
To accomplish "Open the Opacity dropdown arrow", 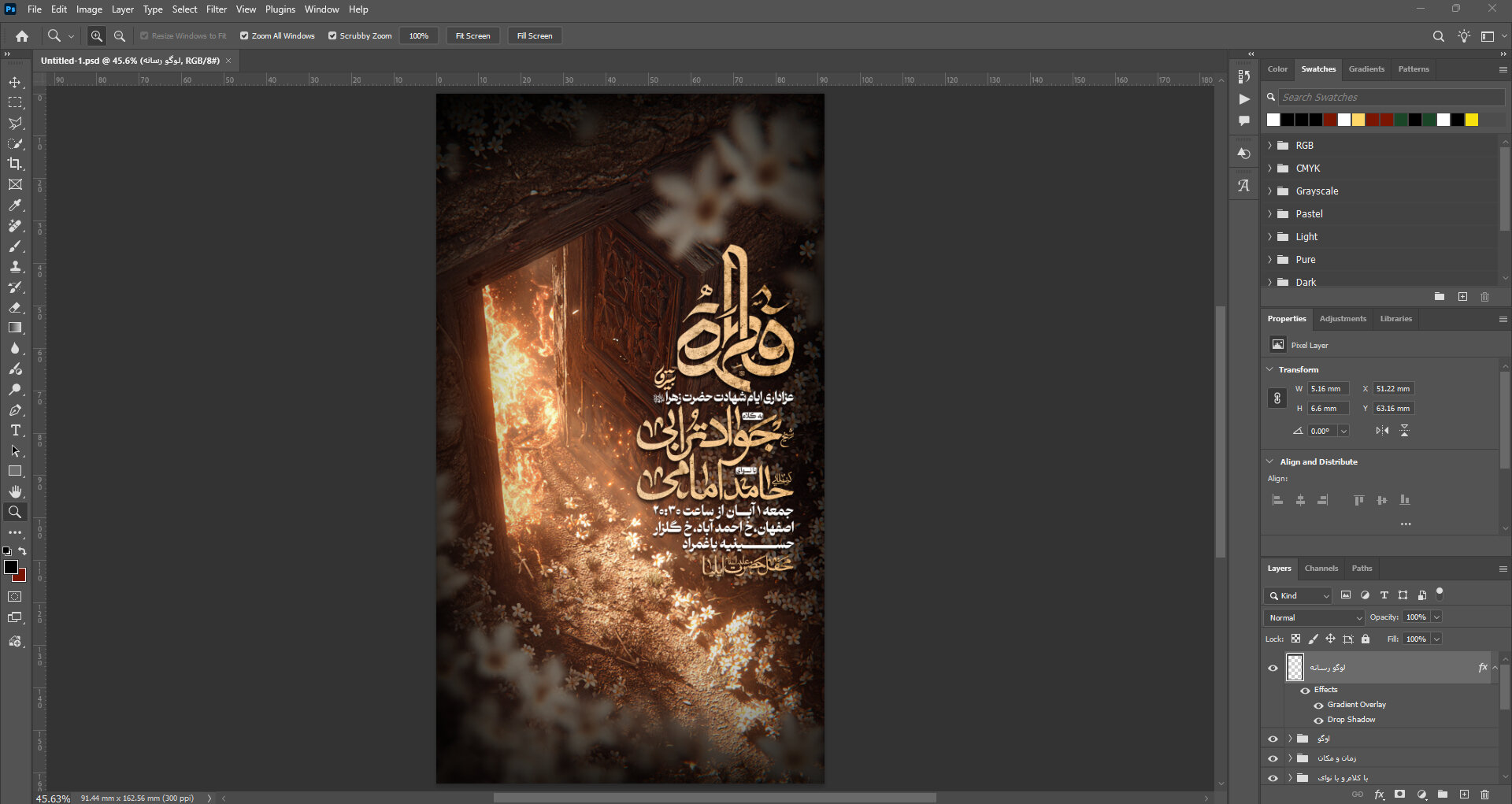I will (x=1436, y=617).
